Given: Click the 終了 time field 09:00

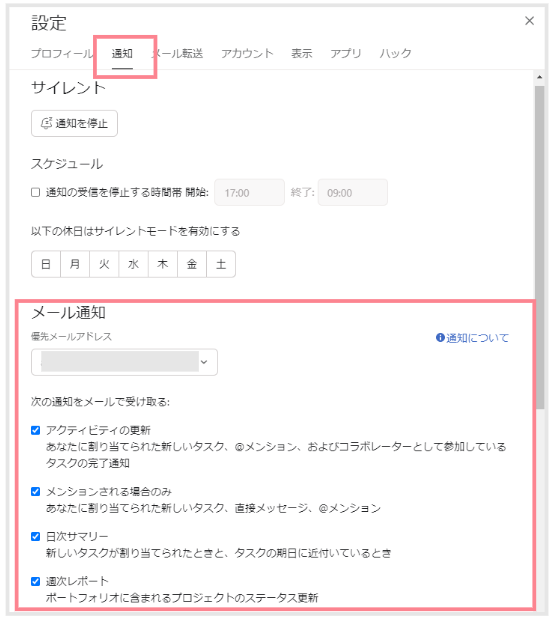Looking at the screenshot, I should pyautogui.click(x=353, y=193).
